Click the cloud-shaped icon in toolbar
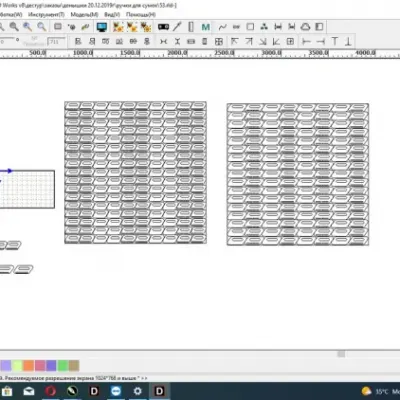Viewport: 400px width, 400px height. pyautogui.click(x=305, y=27)
